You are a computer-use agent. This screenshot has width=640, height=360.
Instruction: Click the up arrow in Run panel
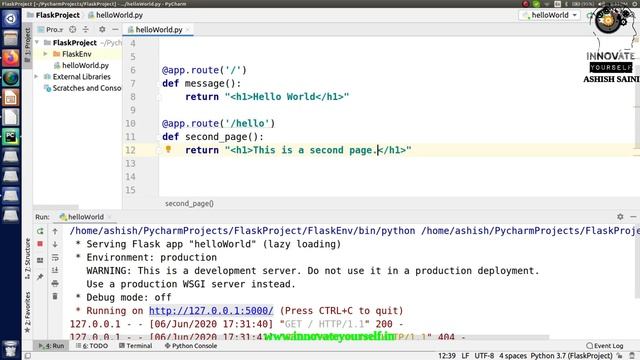point(55,231)
